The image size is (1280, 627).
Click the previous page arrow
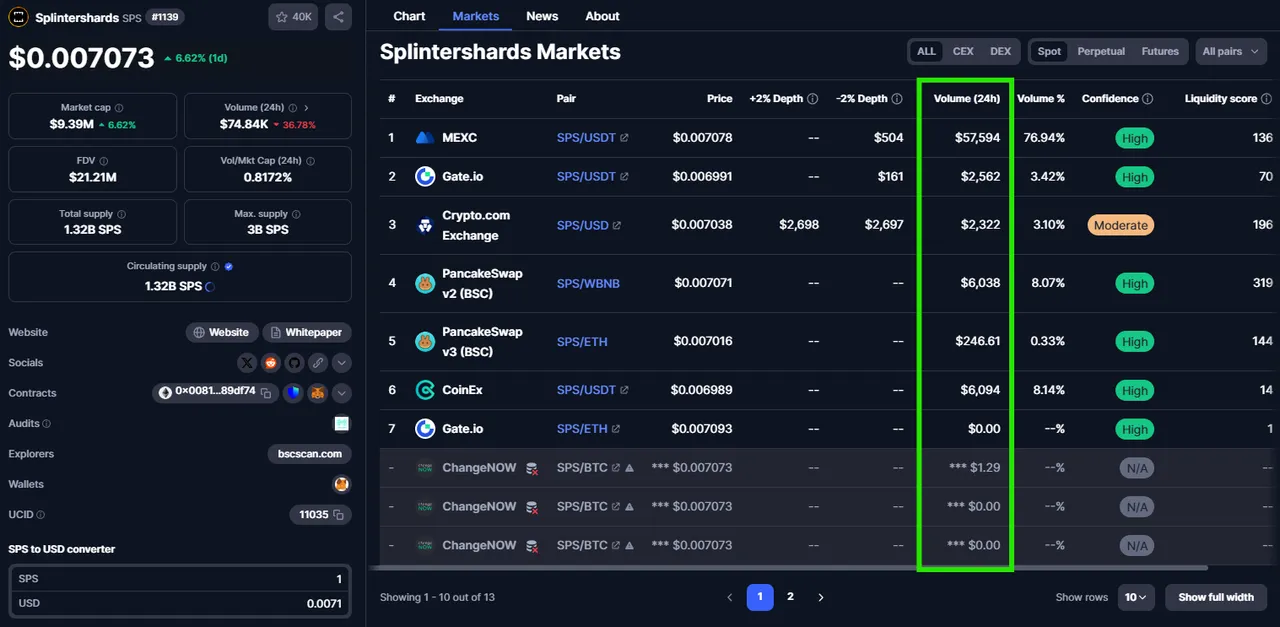(x=729, y=597)
